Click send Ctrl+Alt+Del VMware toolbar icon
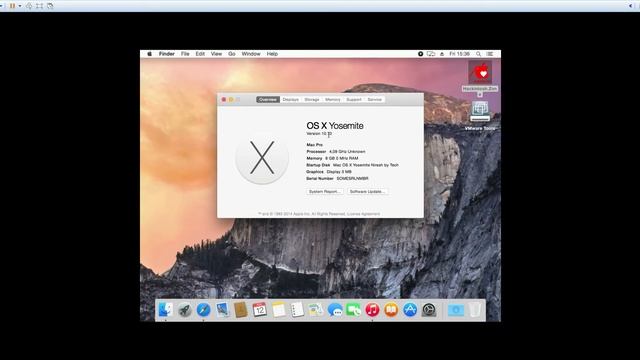 coord(29,6)
